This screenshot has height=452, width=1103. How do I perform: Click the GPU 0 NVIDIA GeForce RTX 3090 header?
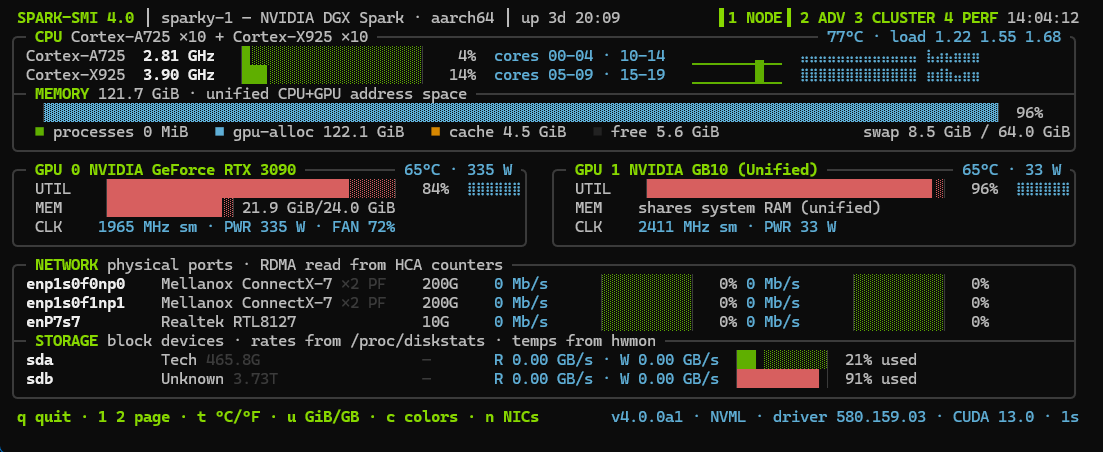165,169
